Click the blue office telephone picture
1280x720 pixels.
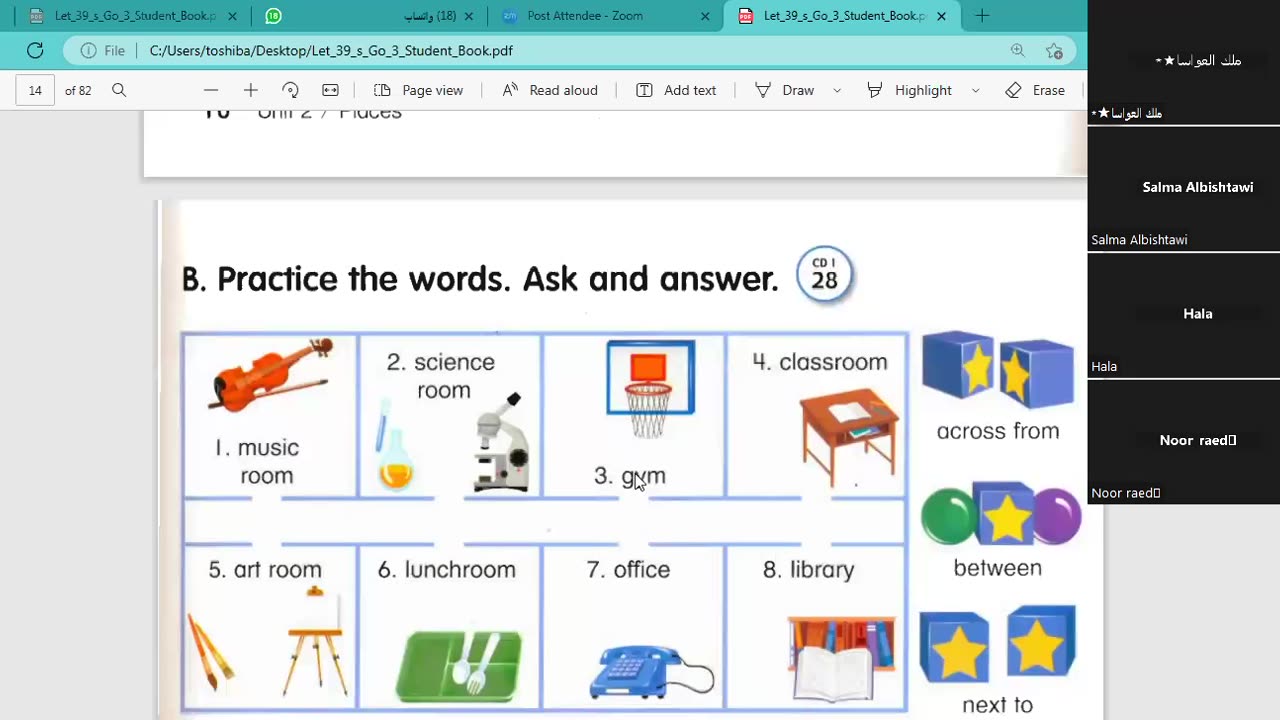(x=651, y=671)
